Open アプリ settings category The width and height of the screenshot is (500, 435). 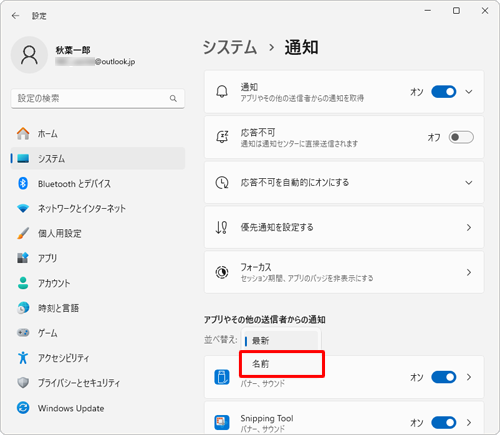[x=98, y=258]
